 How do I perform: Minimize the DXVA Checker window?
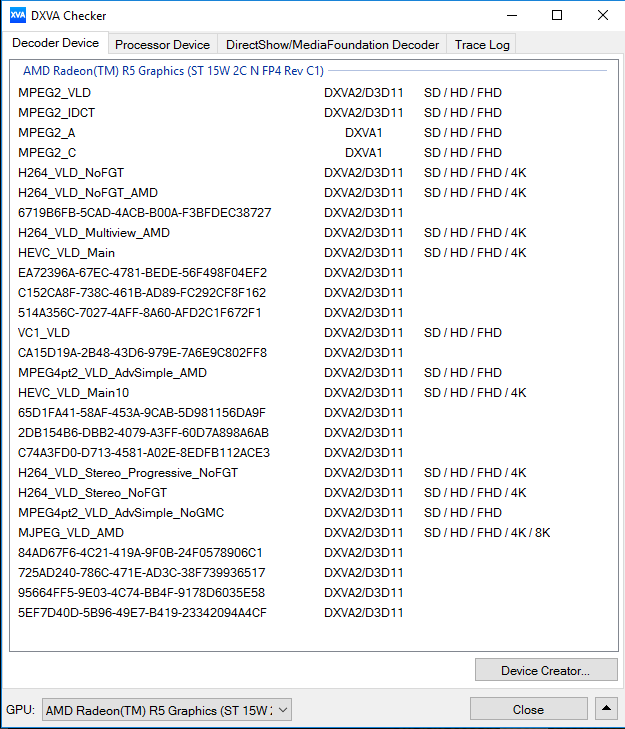pos(512,15)
